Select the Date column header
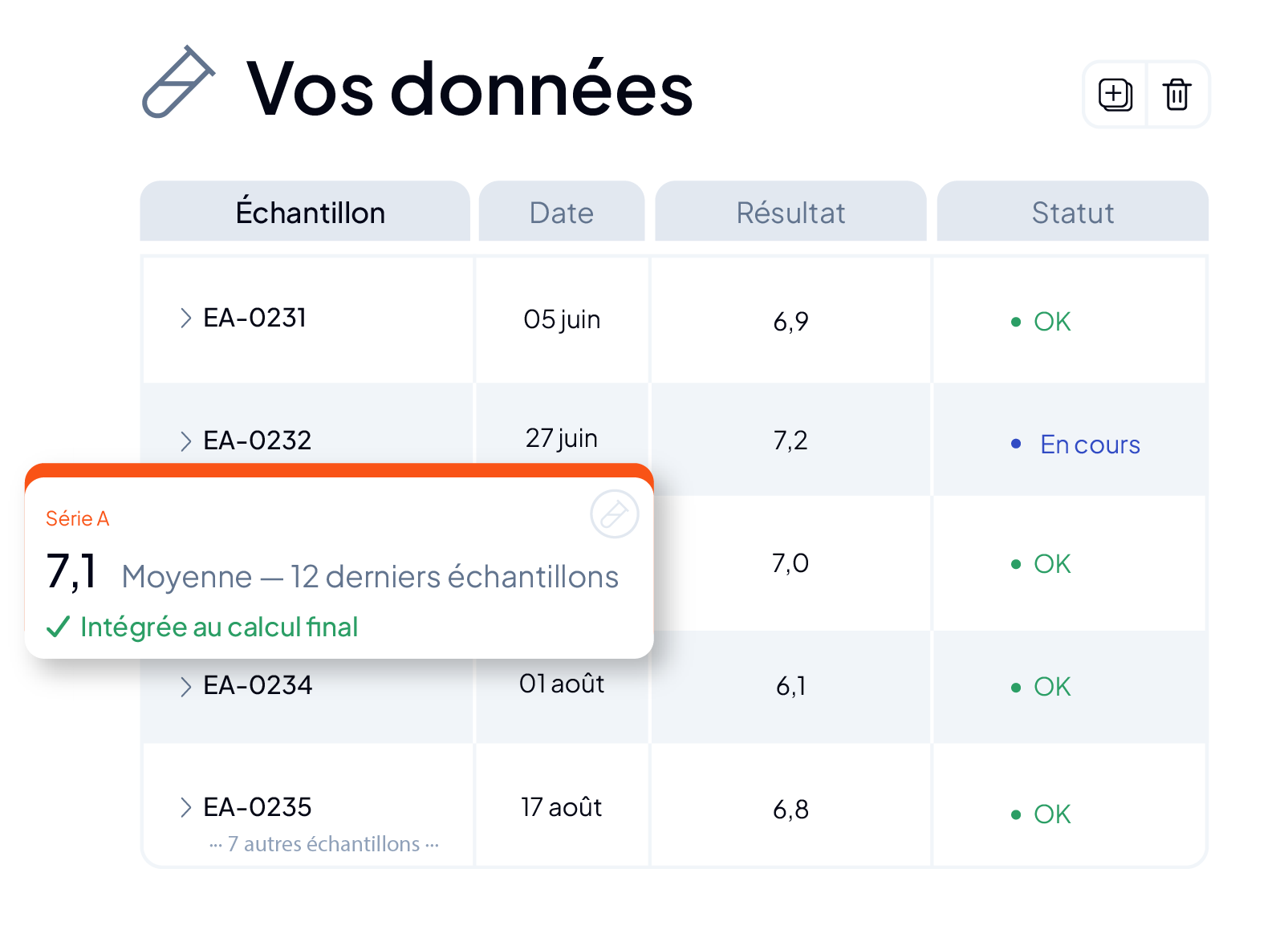The height and width of the screenshot is (950, 1288). [562, 211]
